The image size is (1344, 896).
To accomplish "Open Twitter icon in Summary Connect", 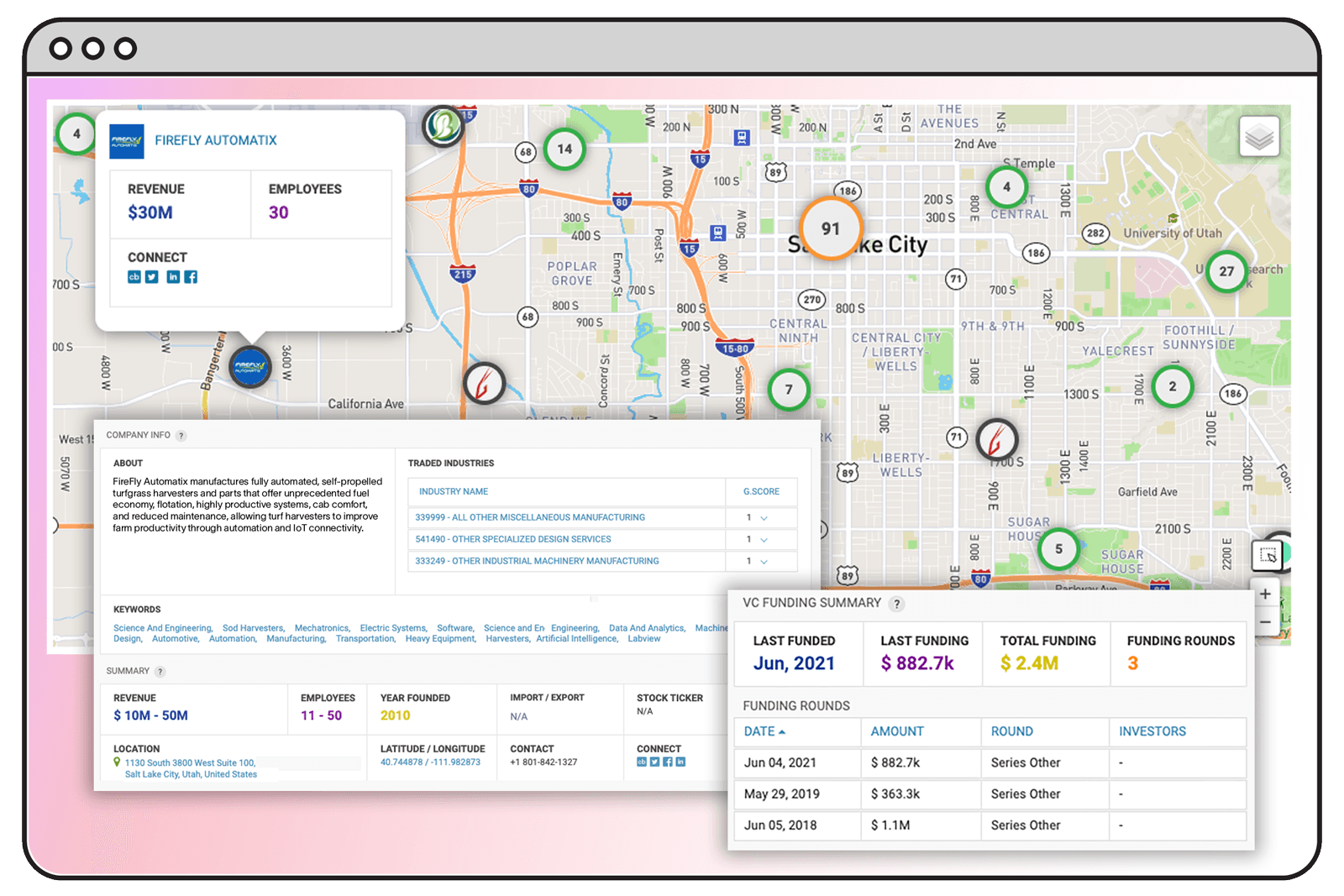I will [654, 762].
